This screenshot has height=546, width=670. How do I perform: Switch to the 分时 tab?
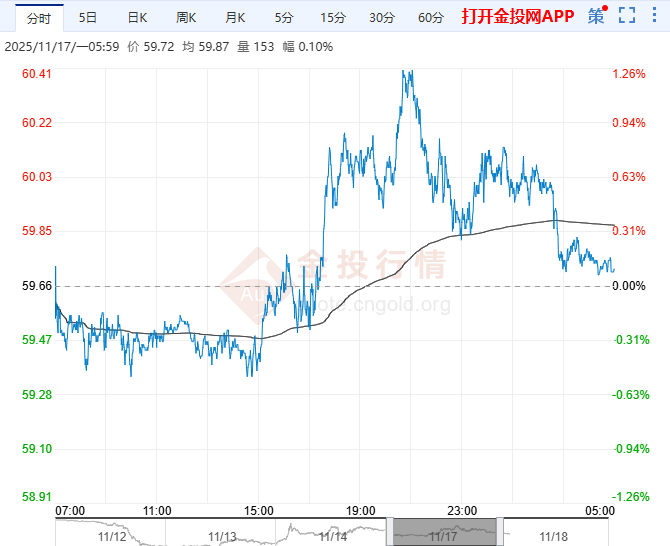click(37, 18)
